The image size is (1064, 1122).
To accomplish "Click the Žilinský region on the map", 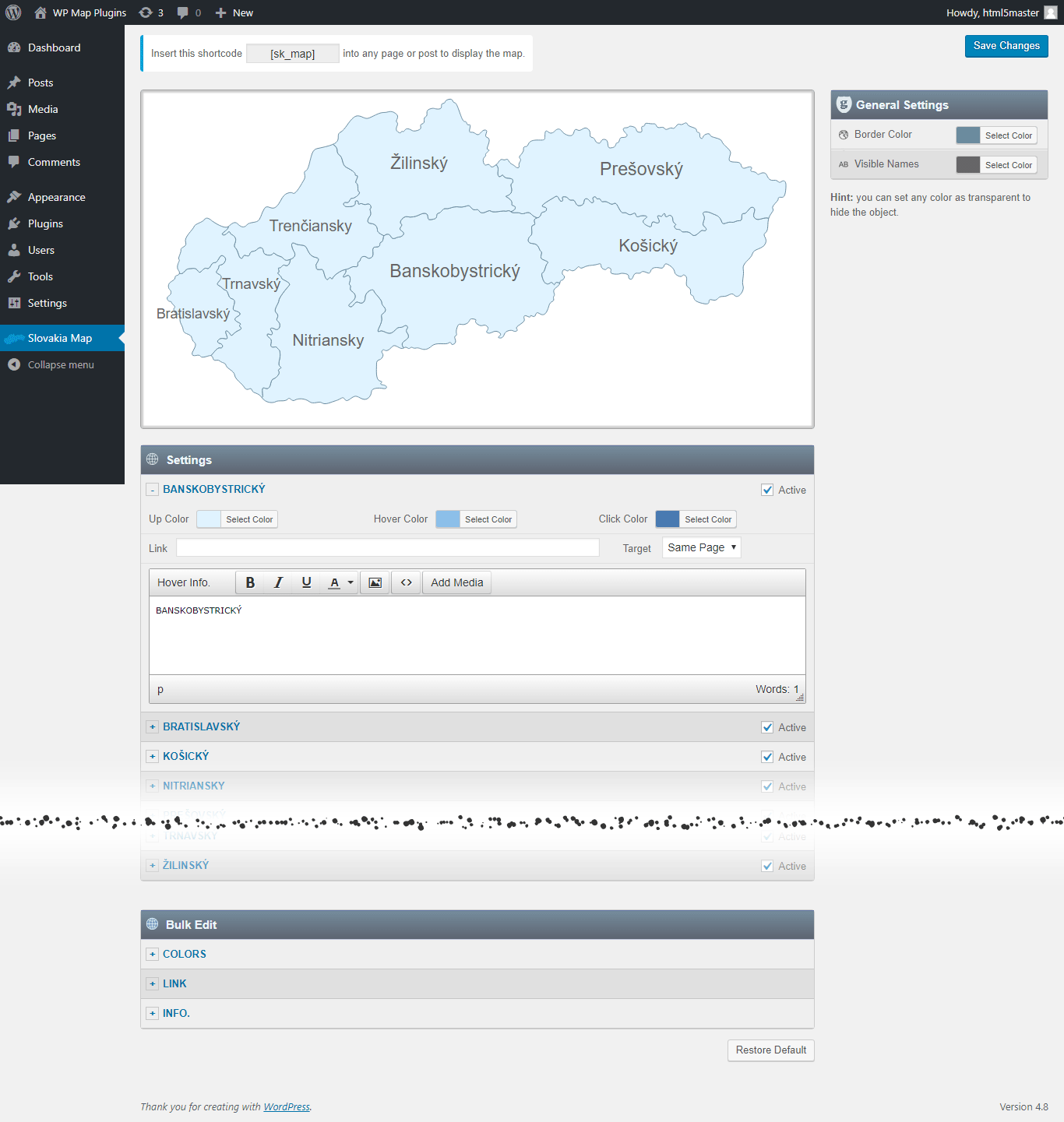I will click(x=419, y=164).
